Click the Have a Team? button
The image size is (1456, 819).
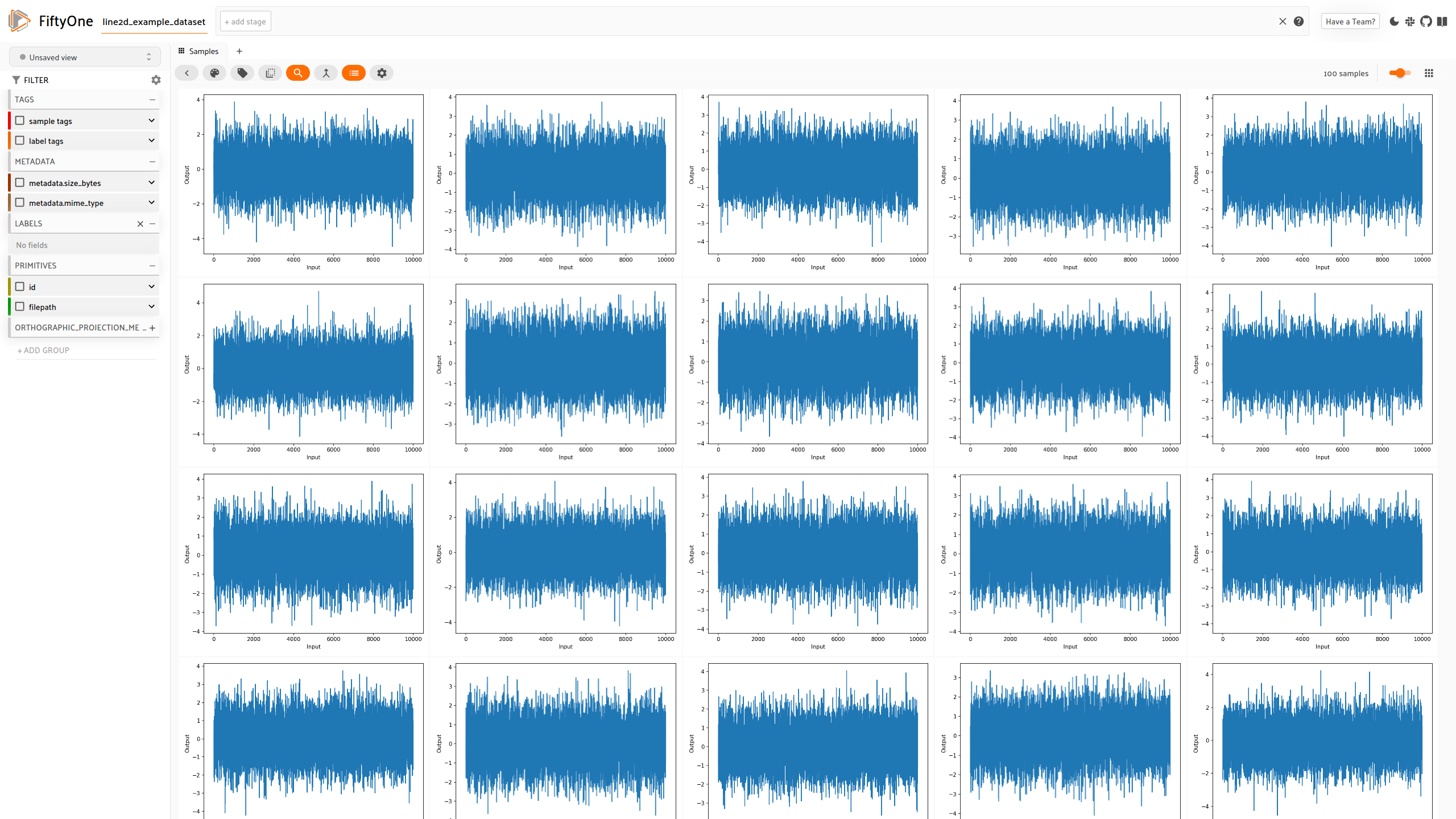pos(1350,22)
